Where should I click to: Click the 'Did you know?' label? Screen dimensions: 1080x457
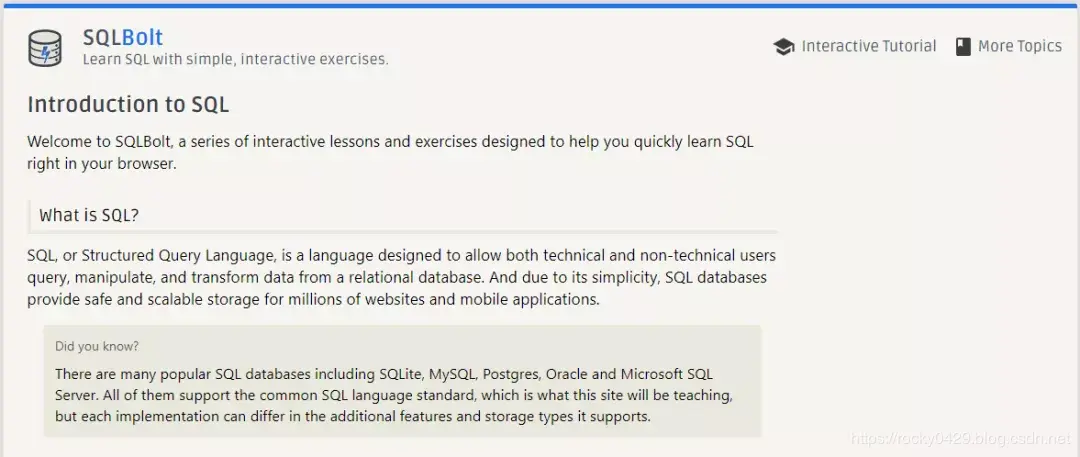click(97, 347)
